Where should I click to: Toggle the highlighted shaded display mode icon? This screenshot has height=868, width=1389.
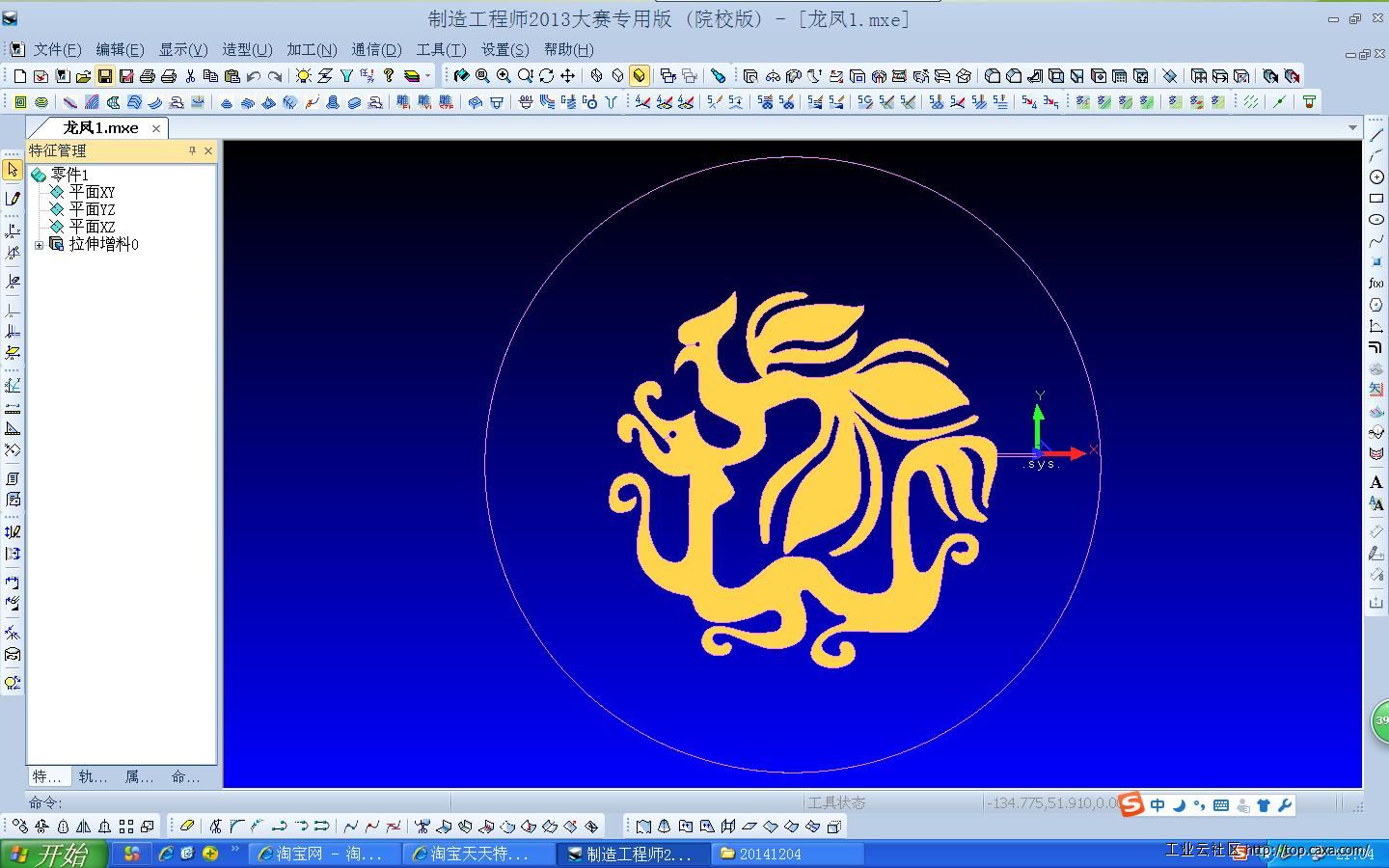(x=639, y=75)
